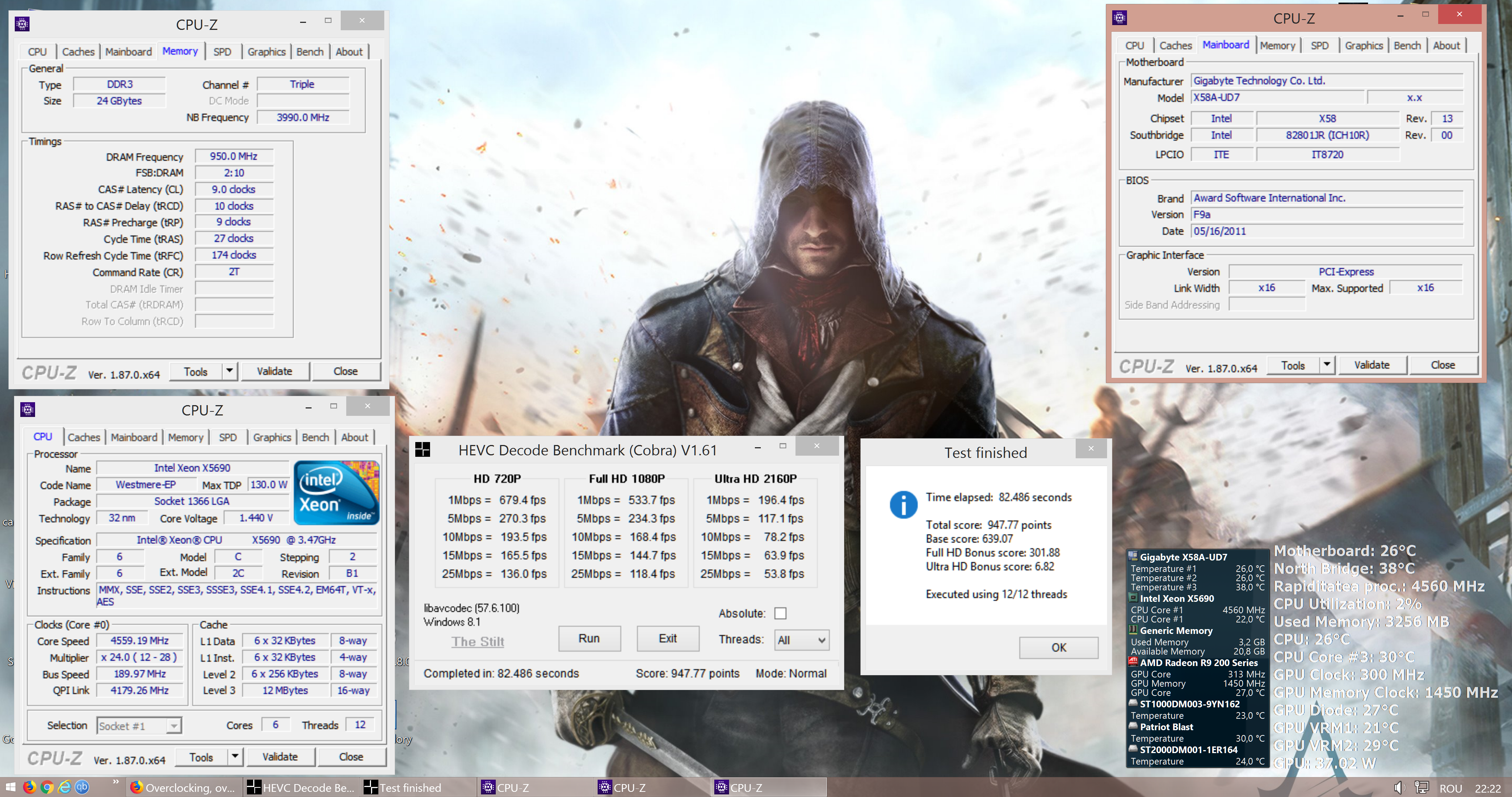Open CPU tab in Mainboard window
Screen dimensions: 1512x797
click(1134, 45)
